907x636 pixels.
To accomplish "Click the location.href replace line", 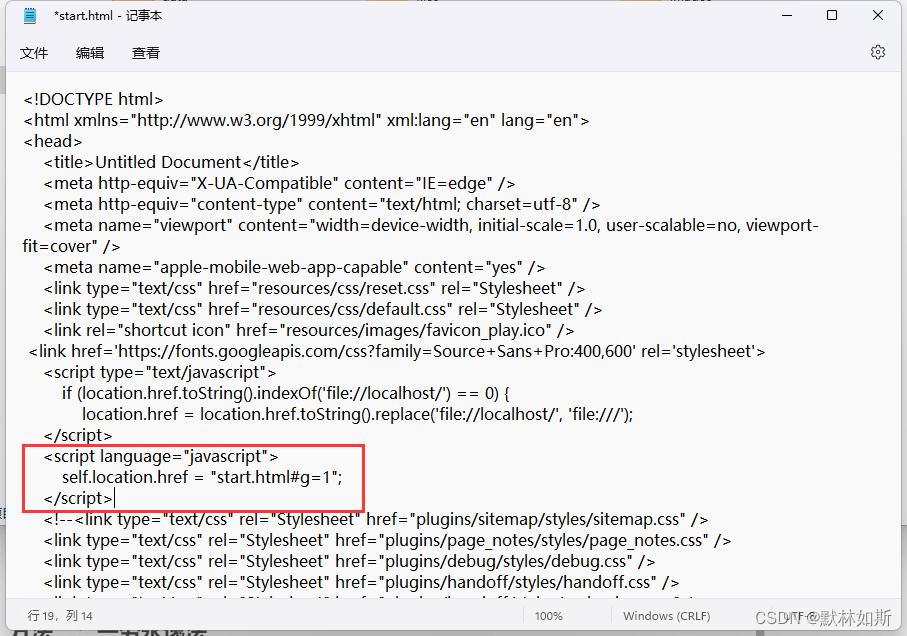I will click(x=357, y=414).
